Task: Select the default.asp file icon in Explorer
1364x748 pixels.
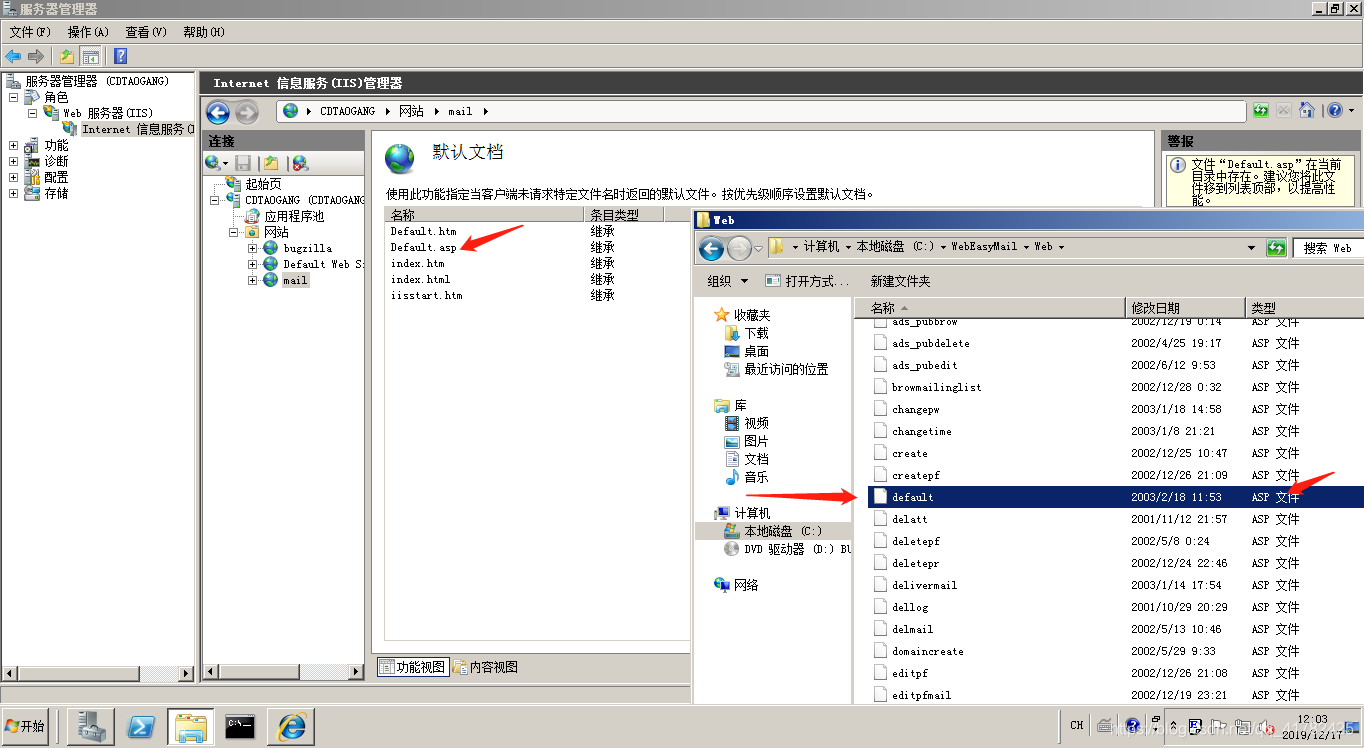Action: 880,497
